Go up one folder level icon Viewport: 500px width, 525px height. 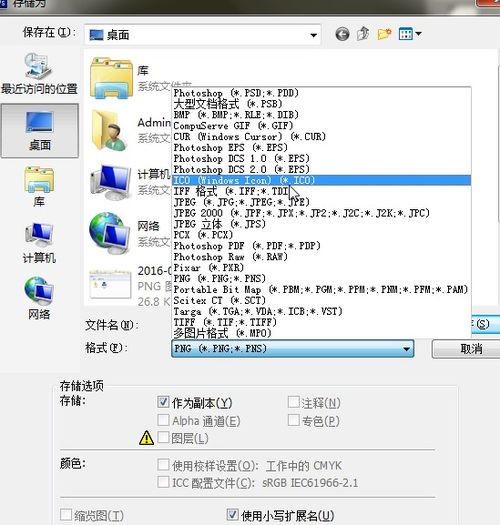[363, 34]
